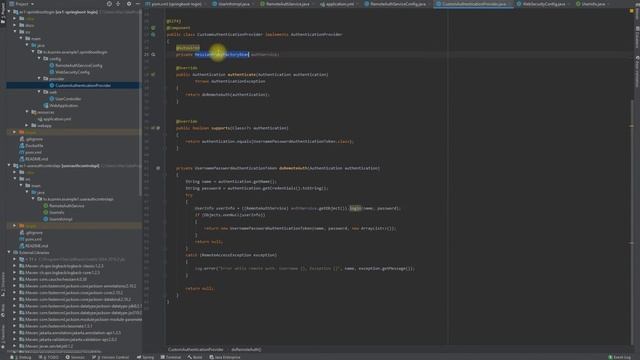Click yellow inspection indicator at editor top-right
This screenshot has width=640, height=360.
tap(631, 11)
